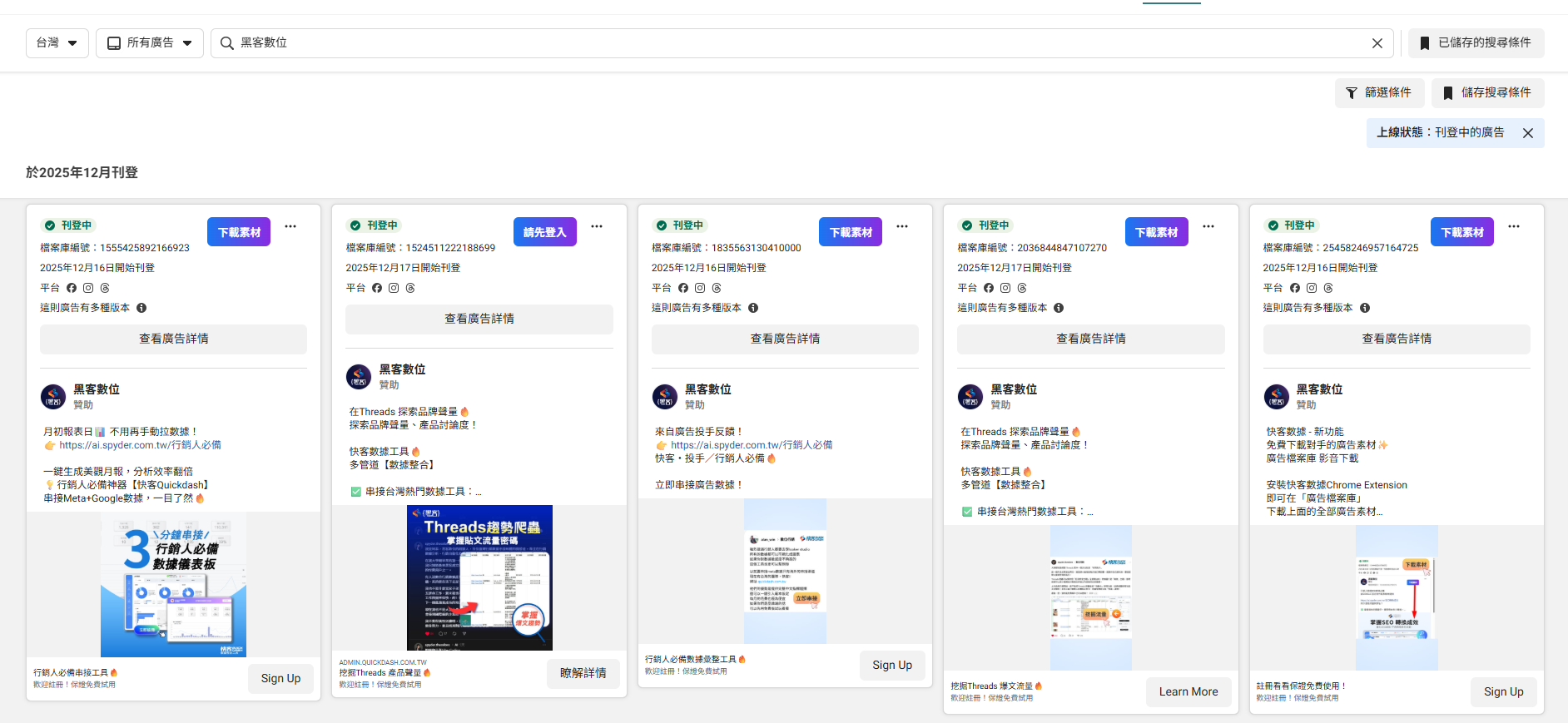The height and width of the screenshot is (723, 1568).
Task: Click 請先登入 on ad 1524511222188699
Action: click(x=545, y=232)
